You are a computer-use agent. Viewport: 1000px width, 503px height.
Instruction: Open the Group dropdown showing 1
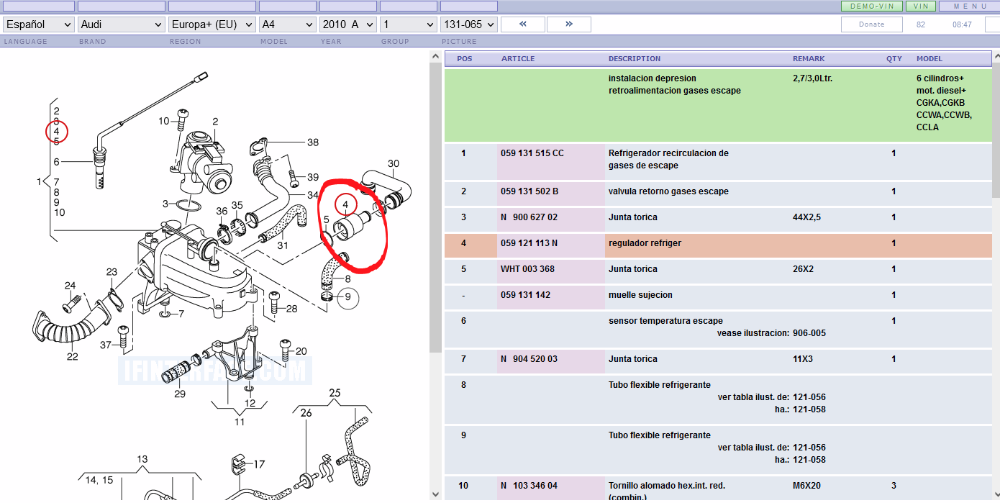[408, 24]
